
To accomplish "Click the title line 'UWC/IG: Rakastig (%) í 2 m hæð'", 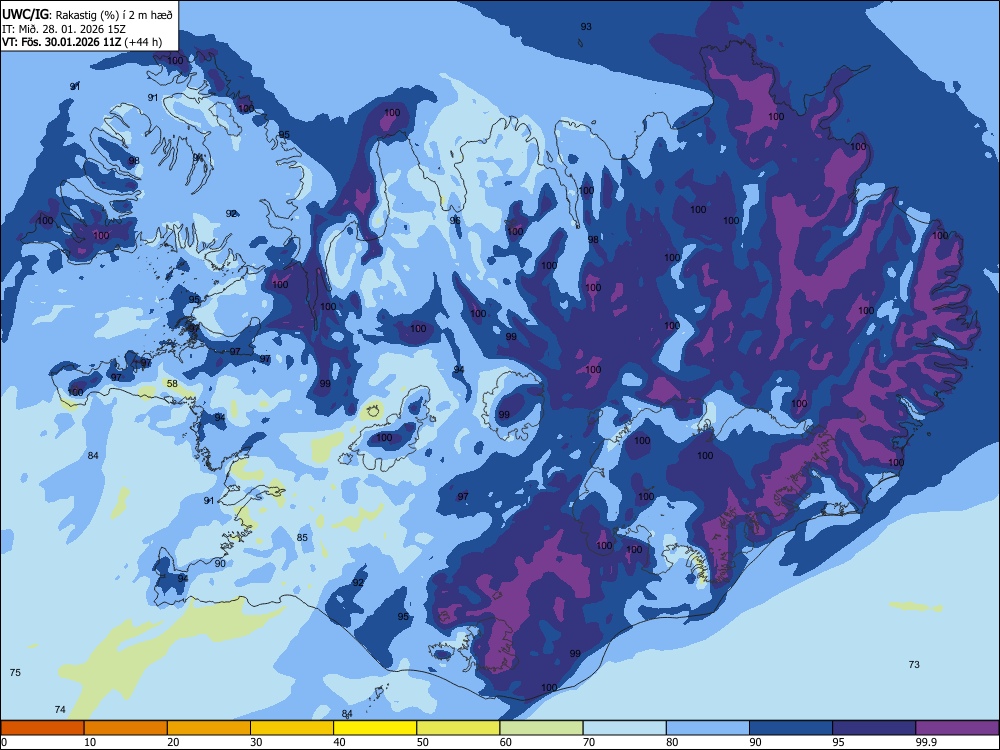I will point(87,14).
